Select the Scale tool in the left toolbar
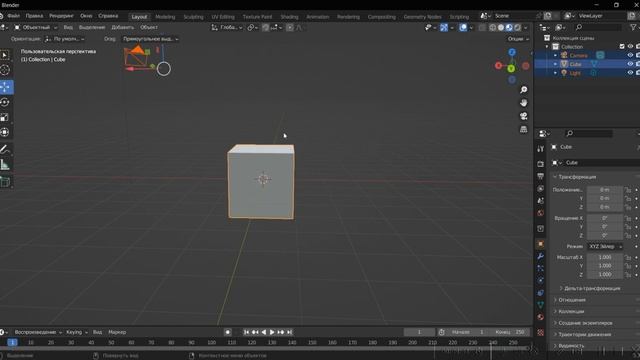Image resolution: width=640 pixels, height=360 pixels. (x=5, y=118)
